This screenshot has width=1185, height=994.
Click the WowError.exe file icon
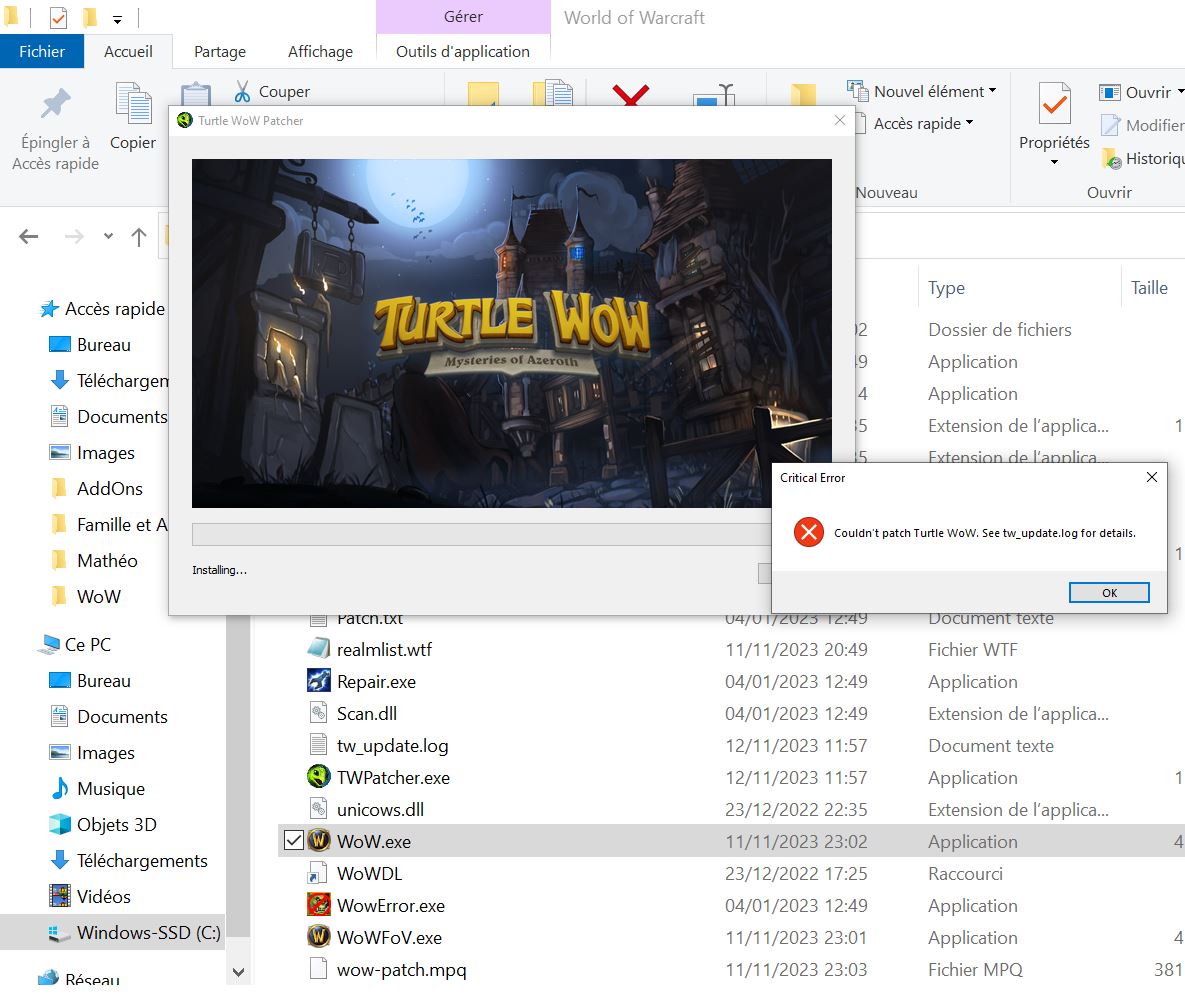pyautogui.click(x=319, y=905)
